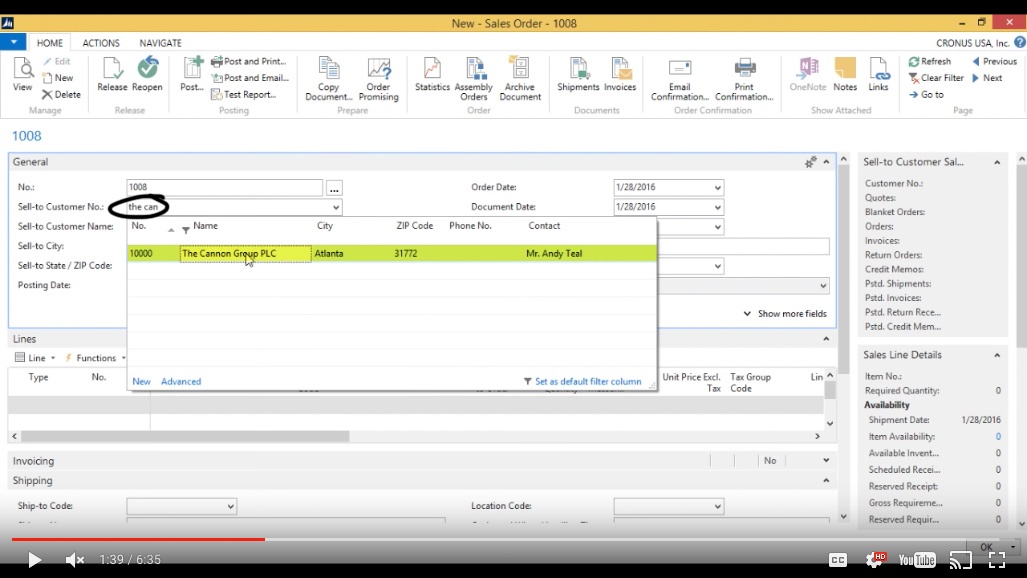
Task: Click customer number 10000 cell
Action: point(153,253)
